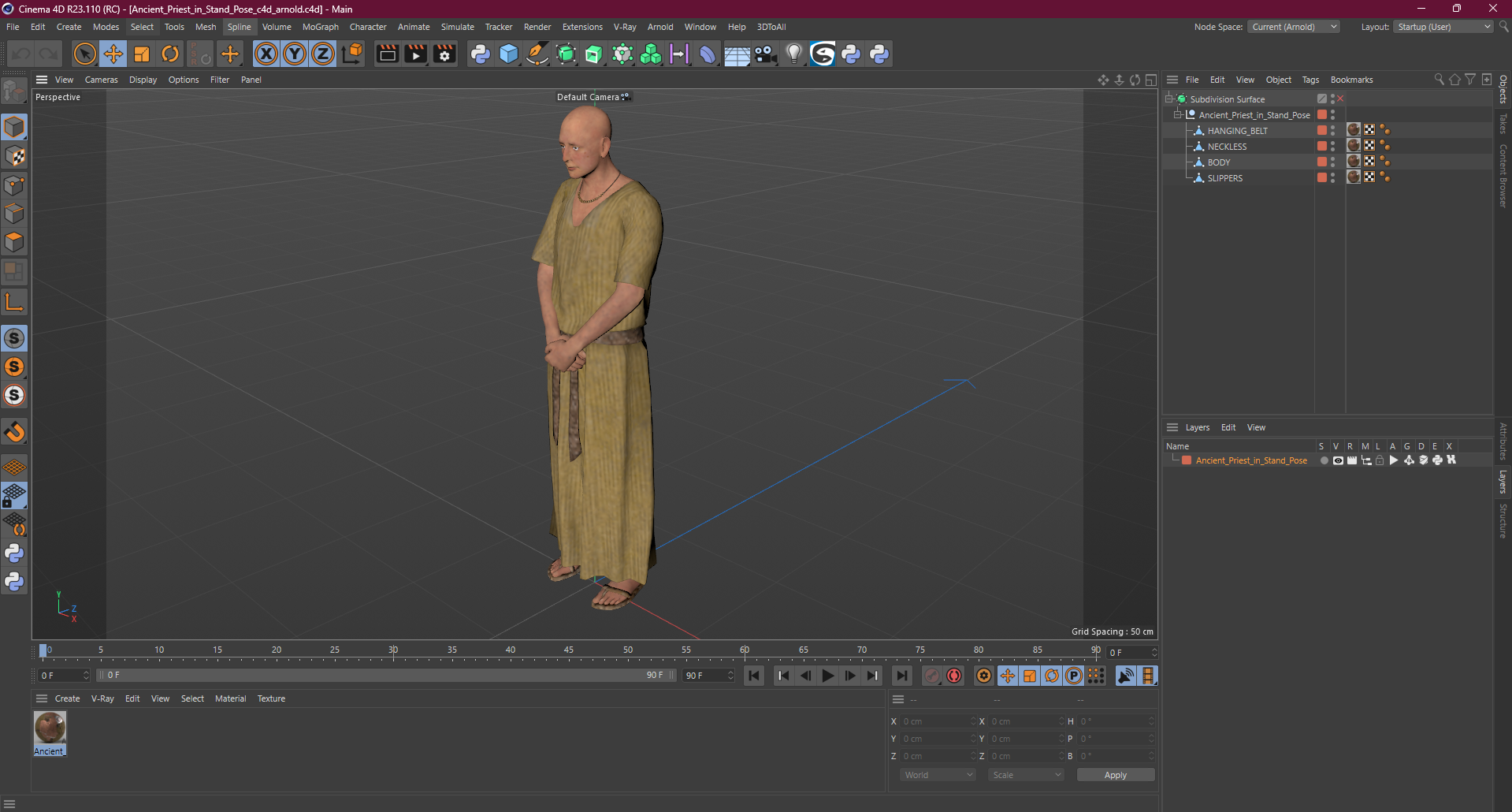Image resolution: width=1512 pixels, height=812 pixels.
Task: Click the Undo arrow icon
Action: (21, 54)
